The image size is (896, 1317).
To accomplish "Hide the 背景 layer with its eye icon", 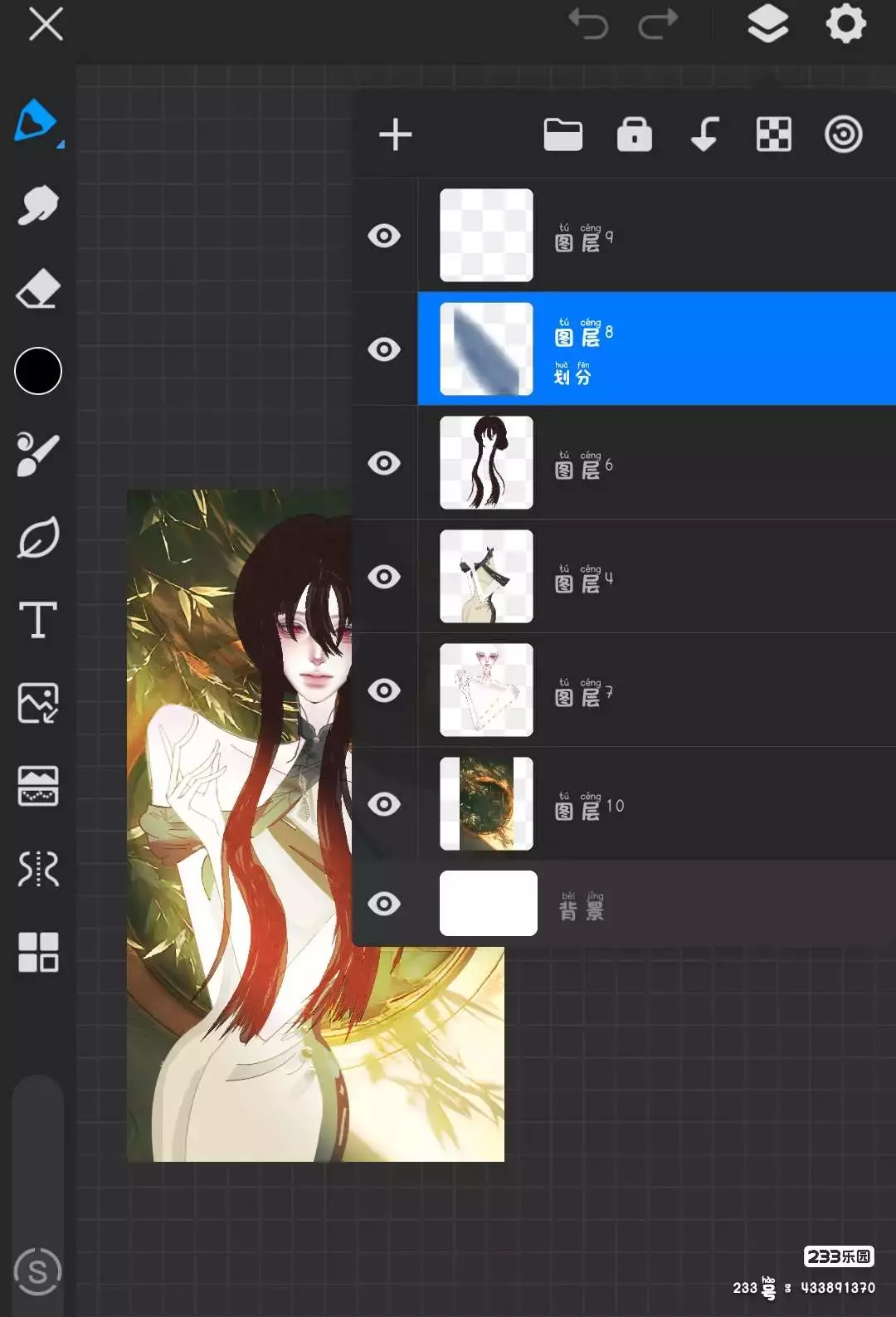I will tap(384, 904).
